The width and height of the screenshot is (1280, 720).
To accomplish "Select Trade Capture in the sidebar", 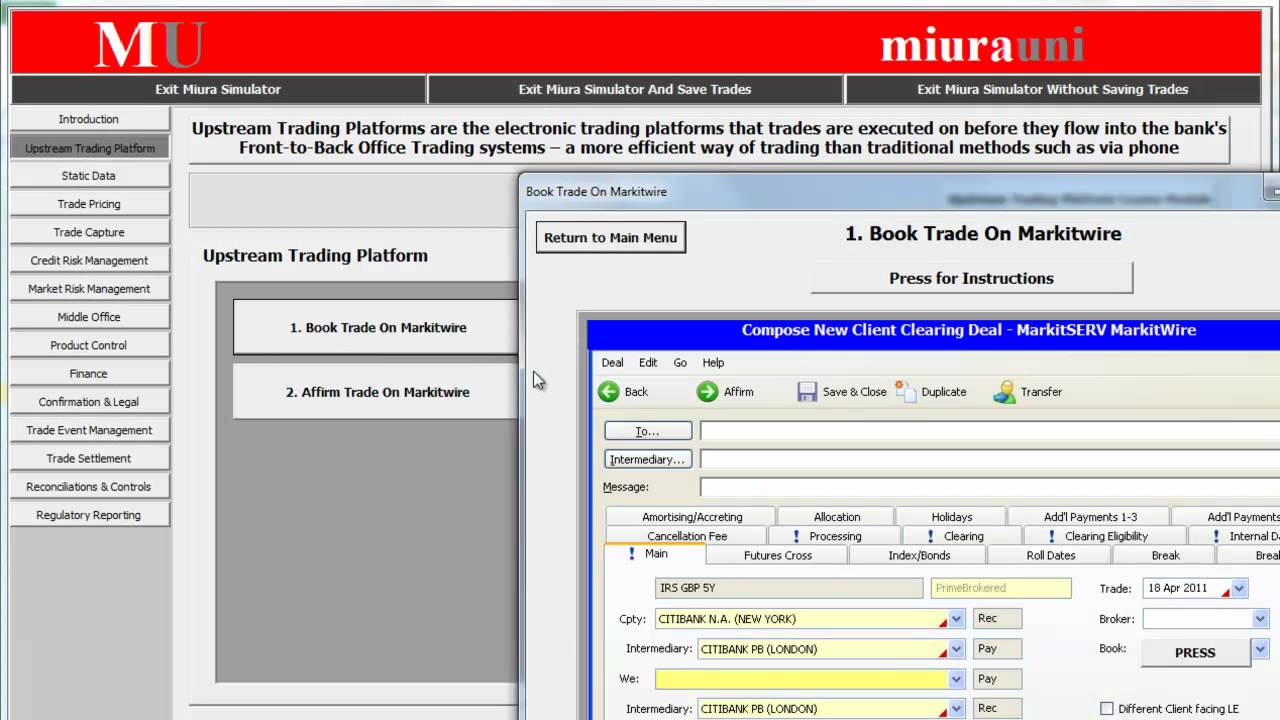I will (x=89, y=232).
